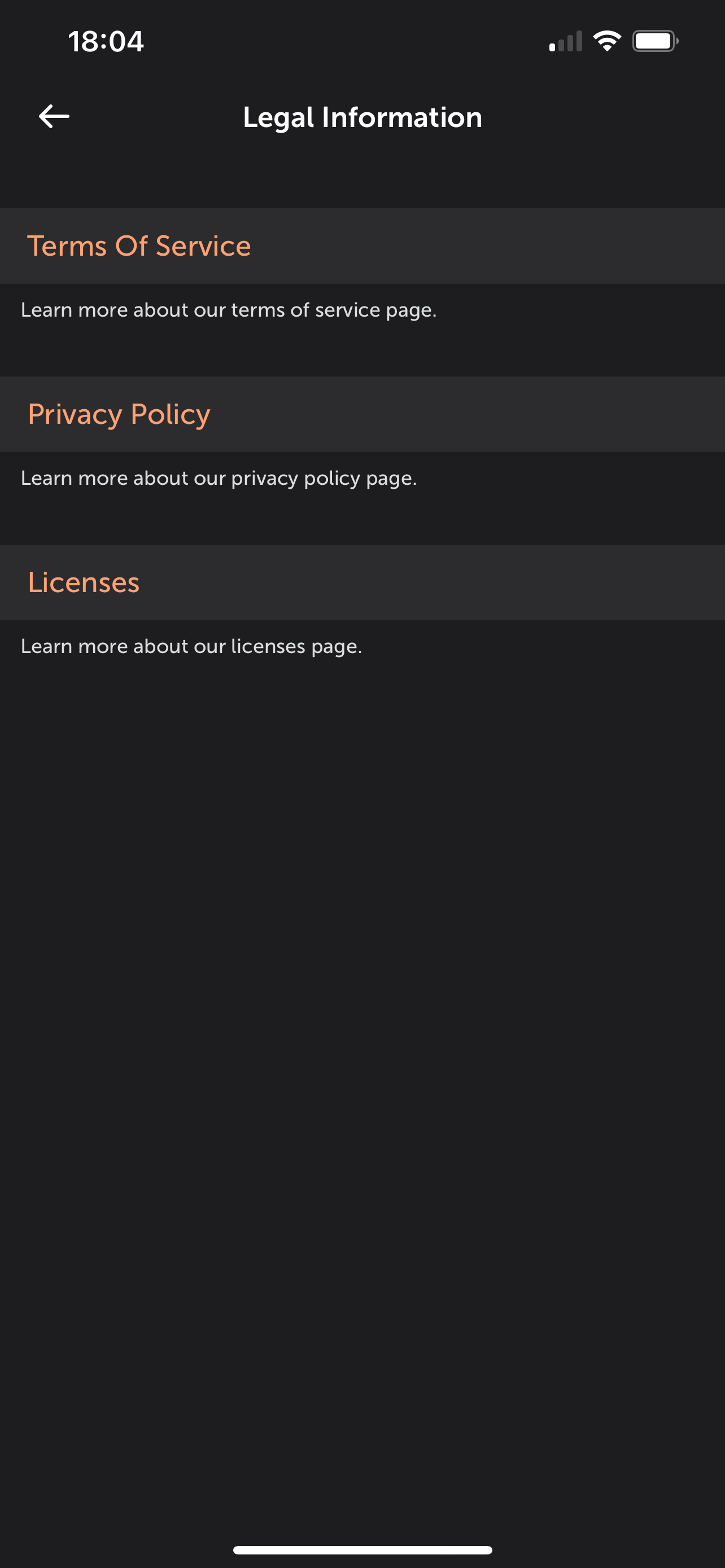The height and width of the screenshot is (1568, 725).
Task: Click 'Learn more about our licenses page'
Action: 191,646
